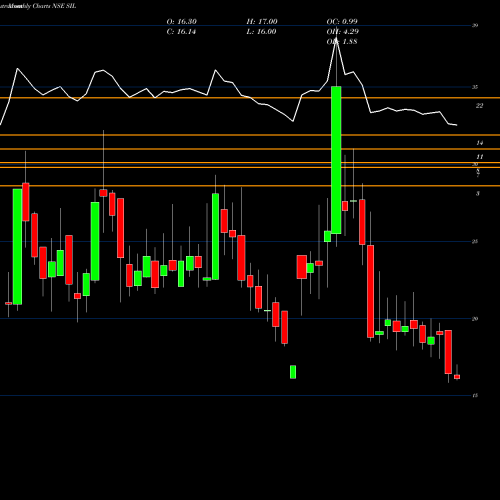This screenshot has width=500, height=500.
Task: Click the orange level label "22"
Action: click(479, 106)
